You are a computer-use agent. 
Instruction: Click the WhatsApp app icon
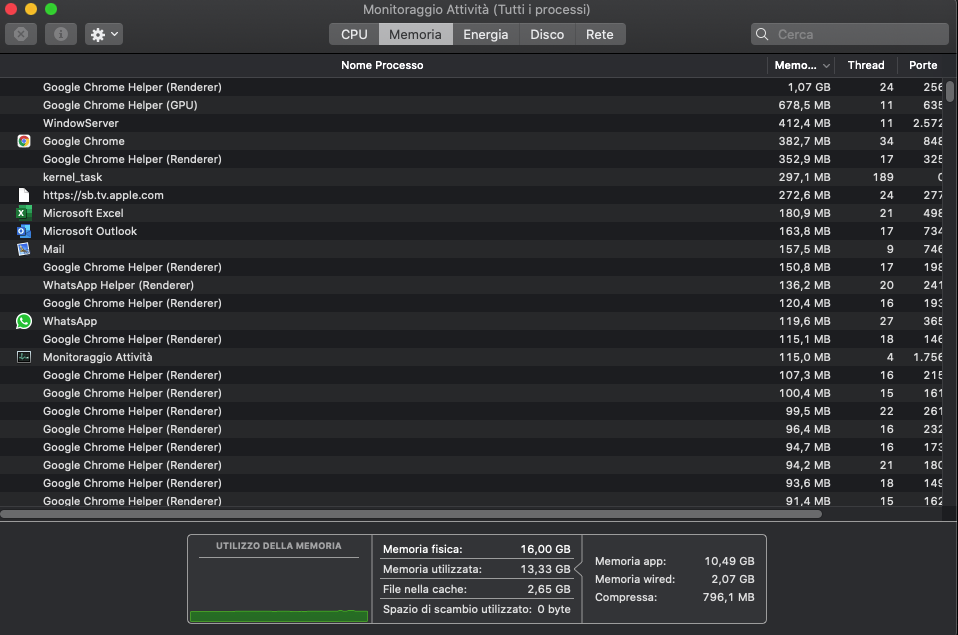[24, 321]
